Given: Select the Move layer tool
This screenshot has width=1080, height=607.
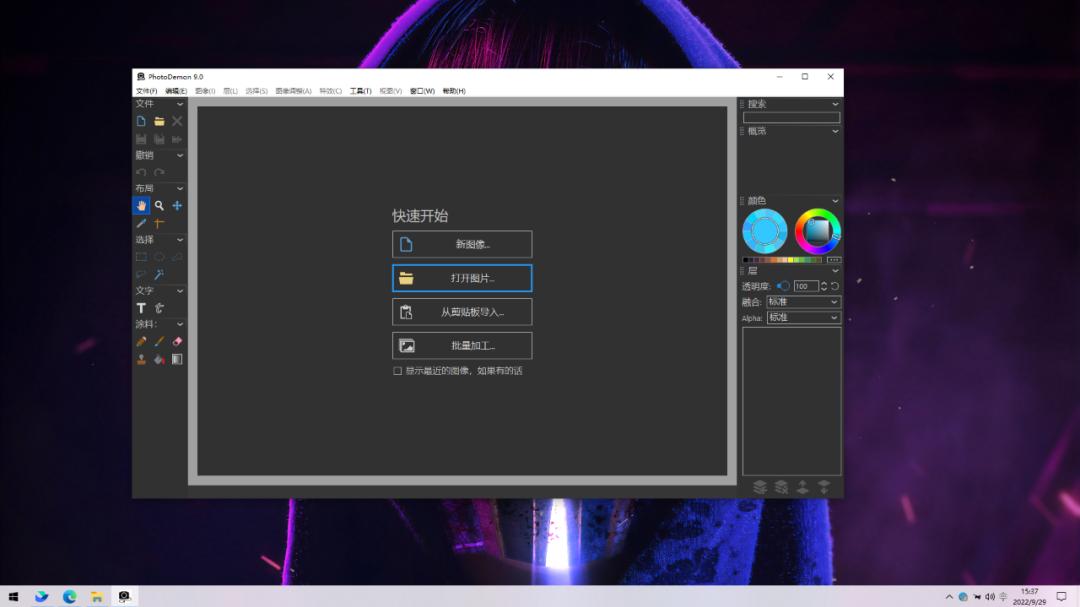Looking at the screenshot, I should click(x=177, y=205).
